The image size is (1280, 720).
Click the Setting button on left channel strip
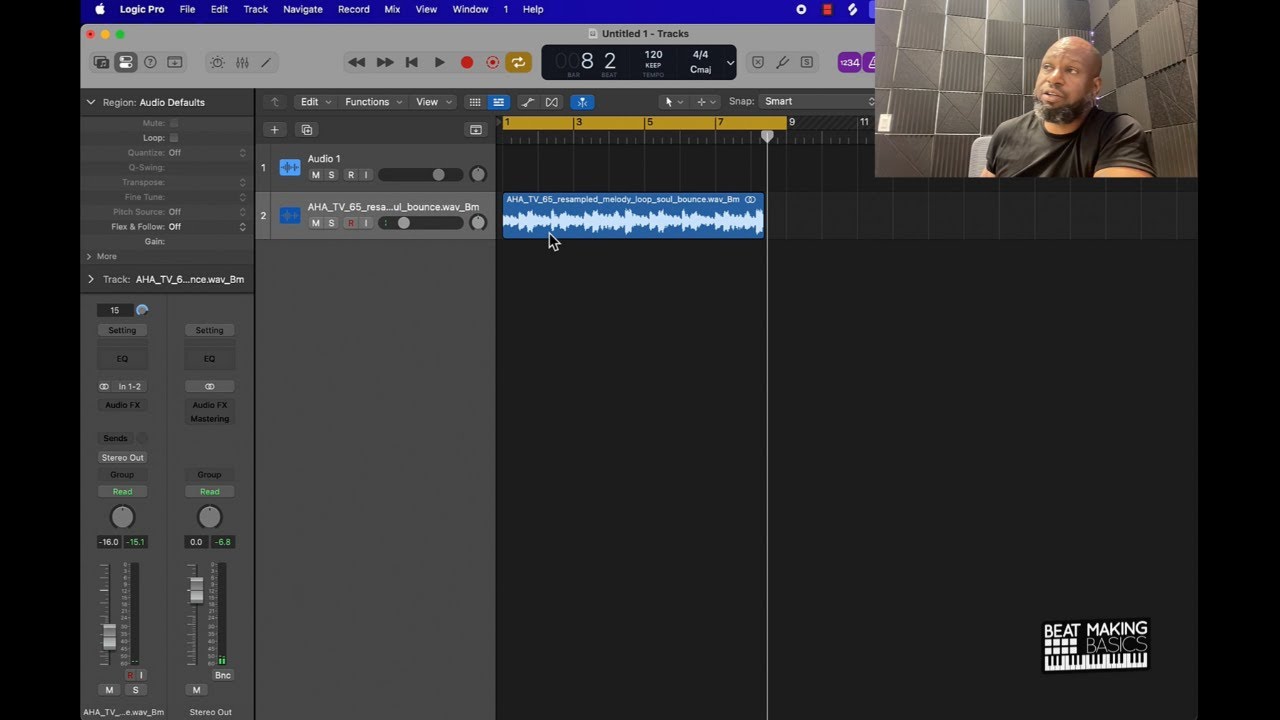(122, 330)
